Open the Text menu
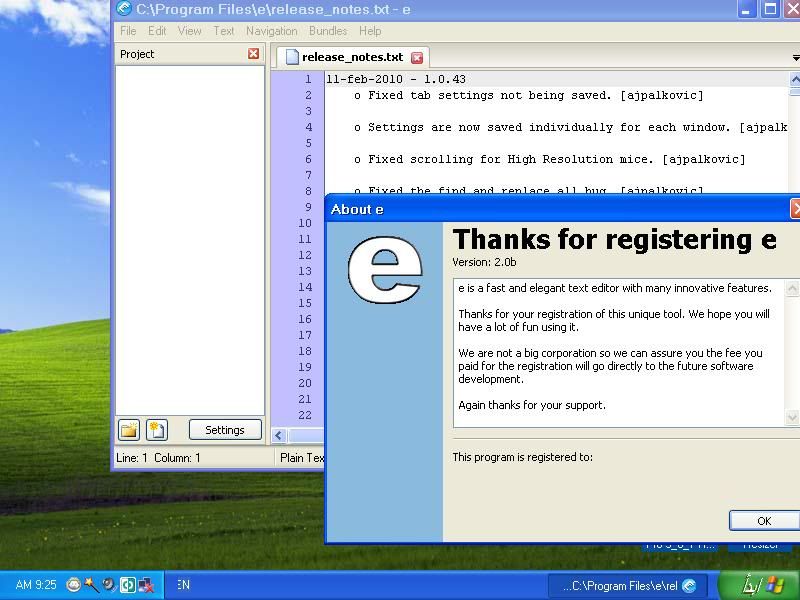The width and height of the screenshot is (800, 600). point(223,31)
